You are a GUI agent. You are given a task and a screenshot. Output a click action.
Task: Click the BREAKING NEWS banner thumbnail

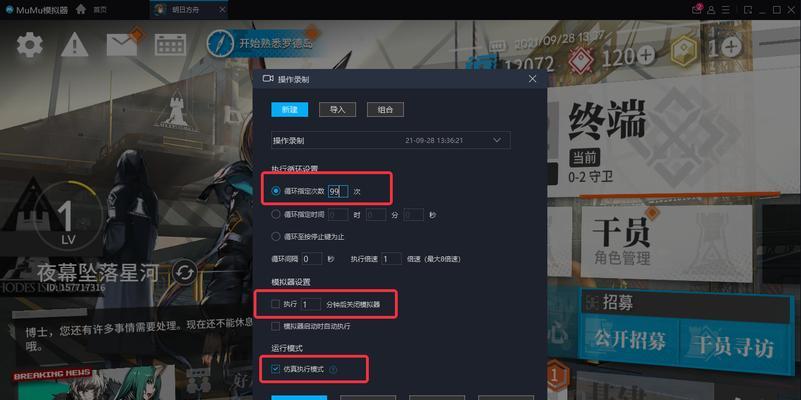click(x=95, y=383)
